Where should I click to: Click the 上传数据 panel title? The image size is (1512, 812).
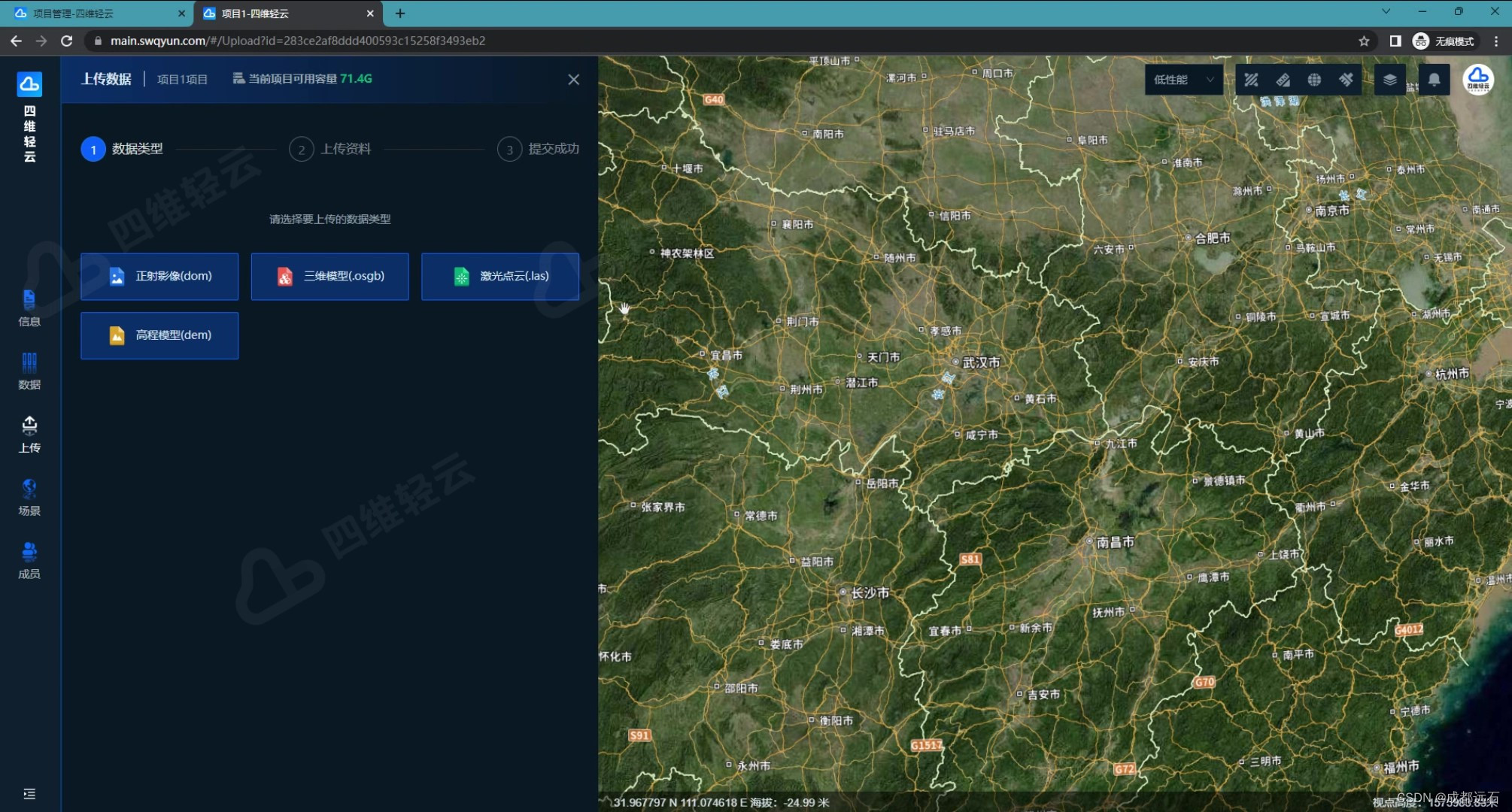tap(106, 79)
